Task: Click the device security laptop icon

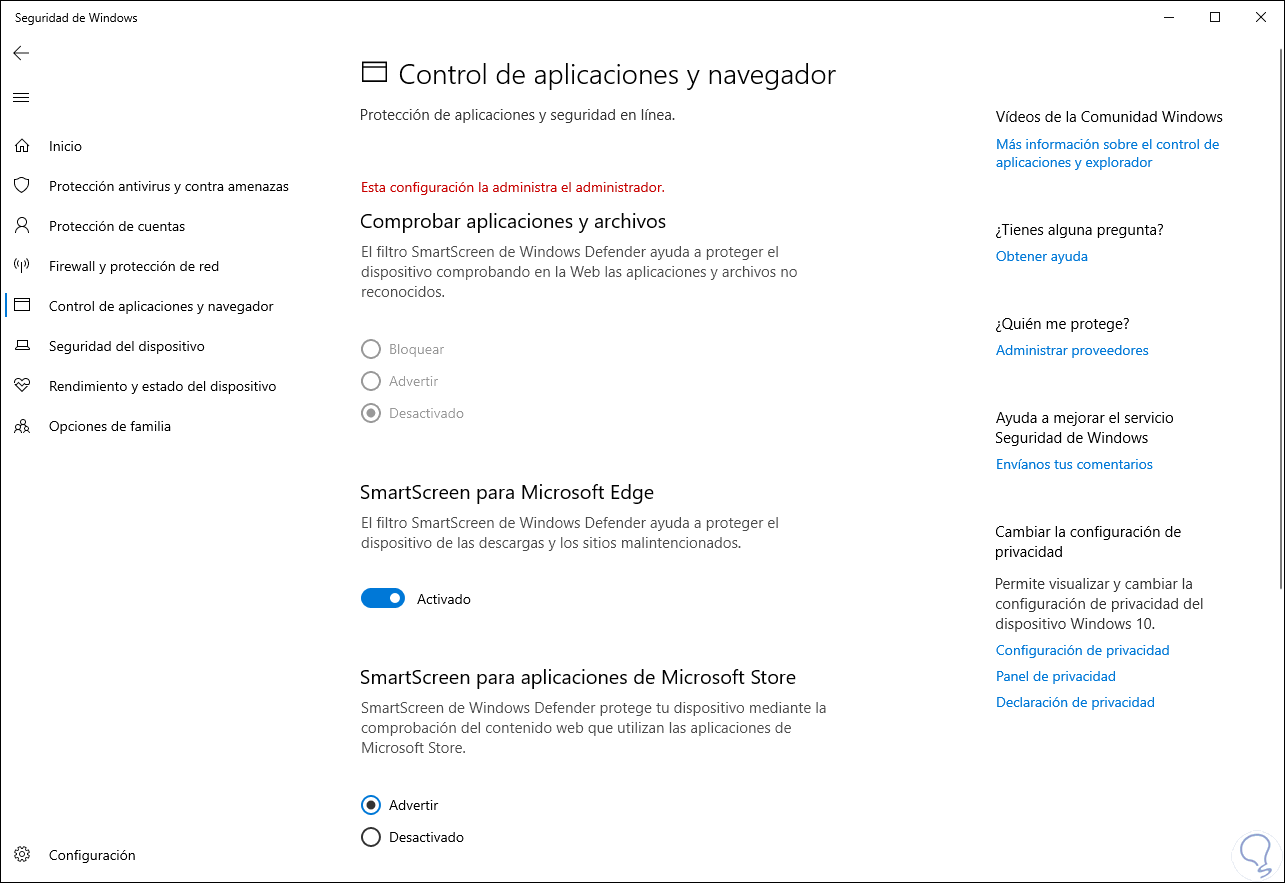Action: (x=22, y=346)
